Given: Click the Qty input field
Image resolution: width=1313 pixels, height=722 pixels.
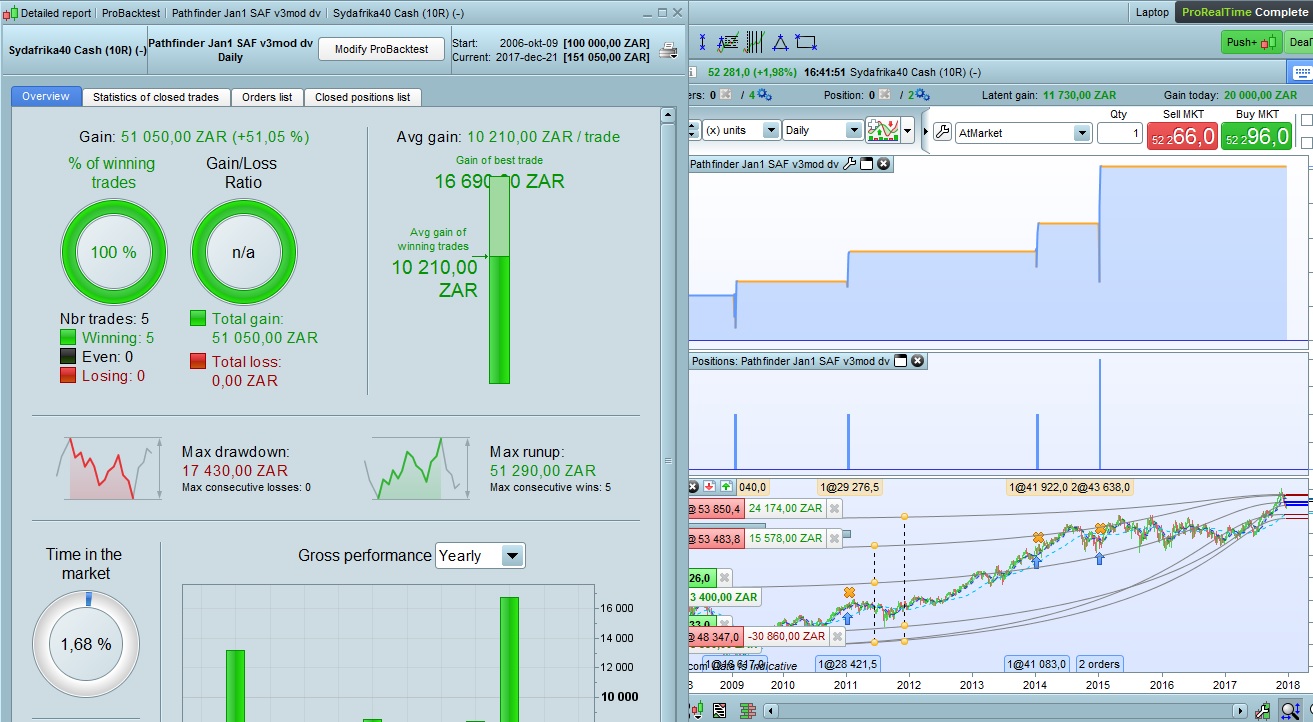Looking at the screenshot, I should (x=1119, y=133).
